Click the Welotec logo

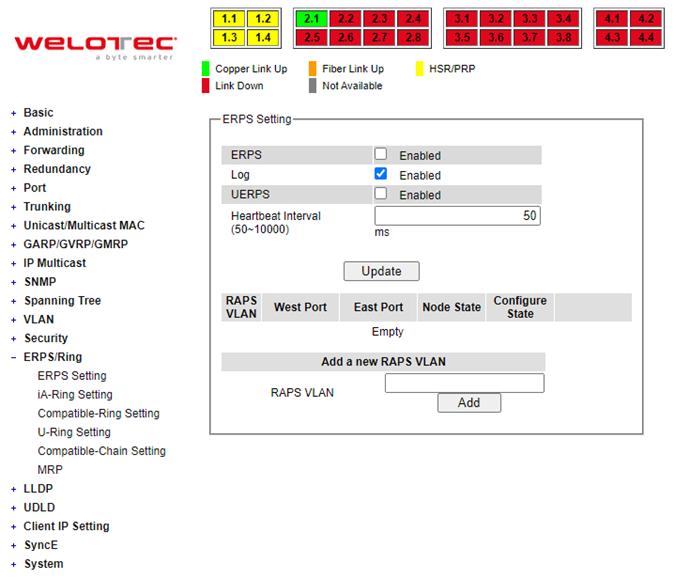point(95,47)
